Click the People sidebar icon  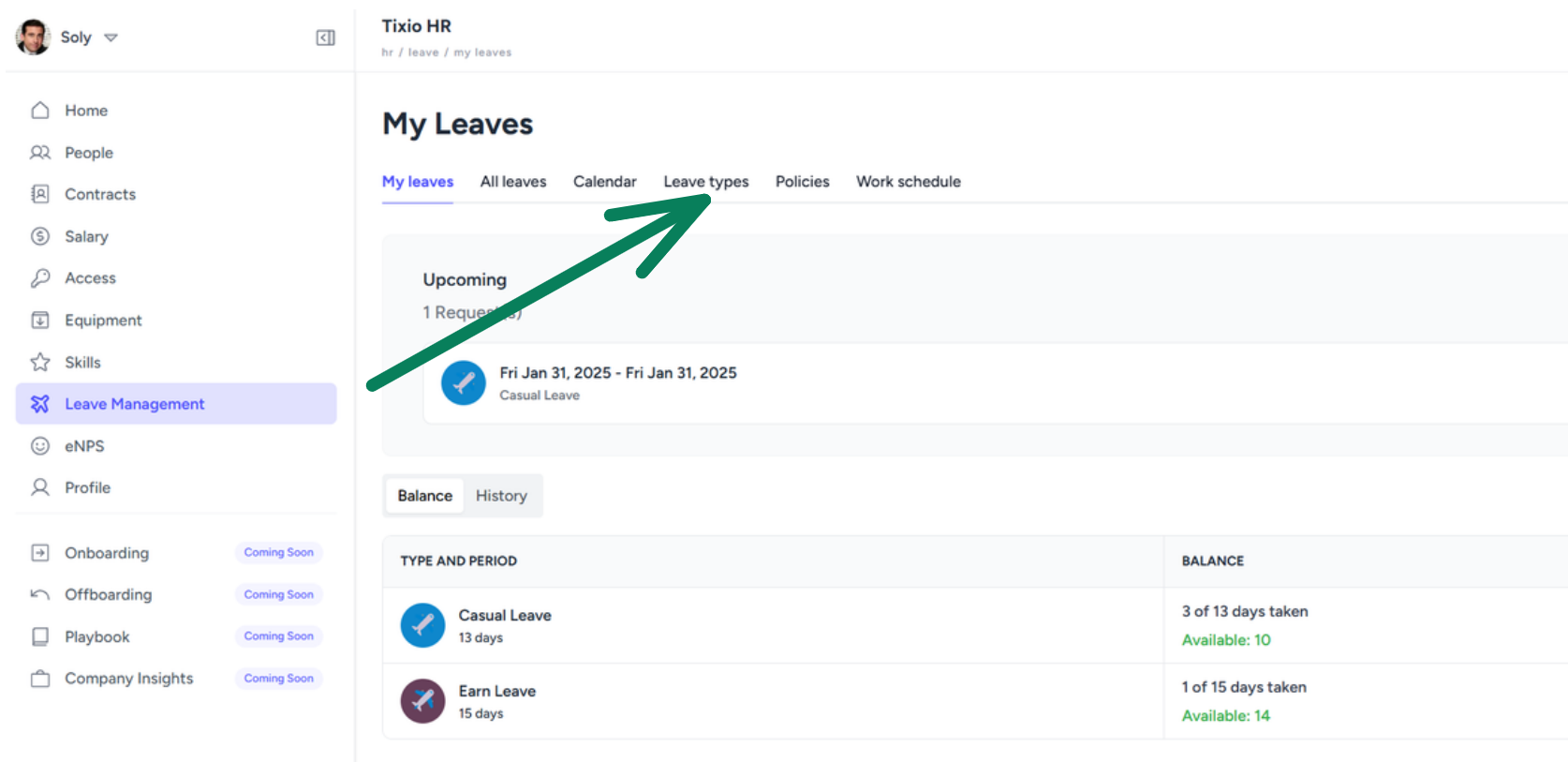40,152
